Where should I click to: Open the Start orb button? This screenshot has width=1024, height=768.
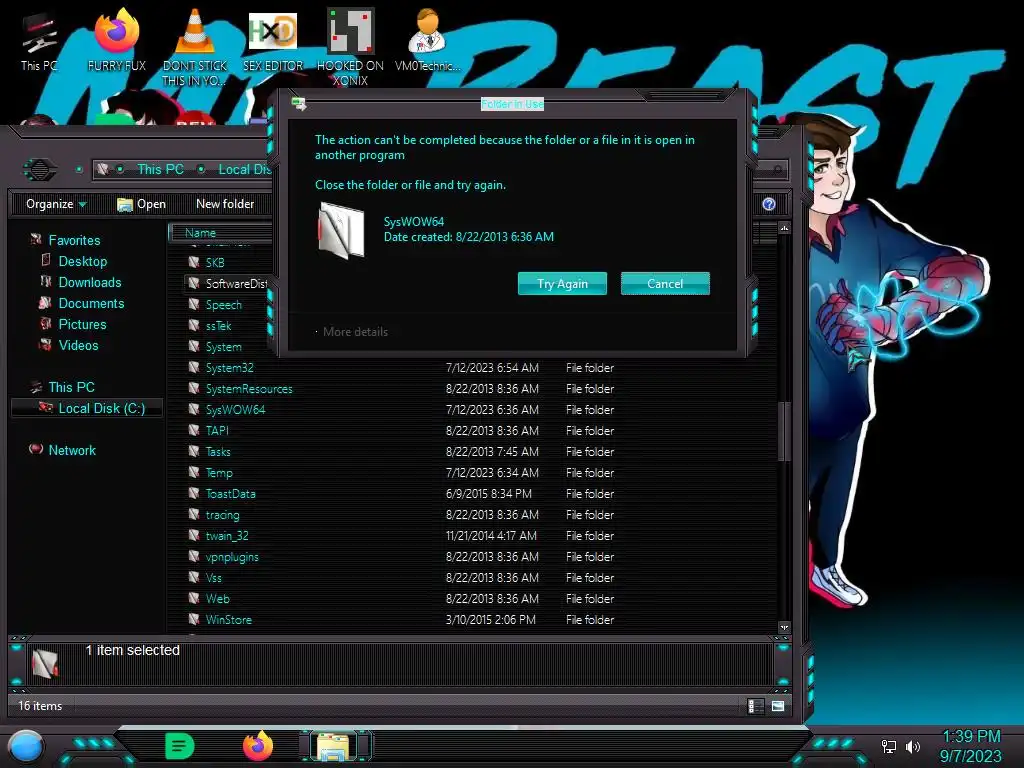point(26,747)
